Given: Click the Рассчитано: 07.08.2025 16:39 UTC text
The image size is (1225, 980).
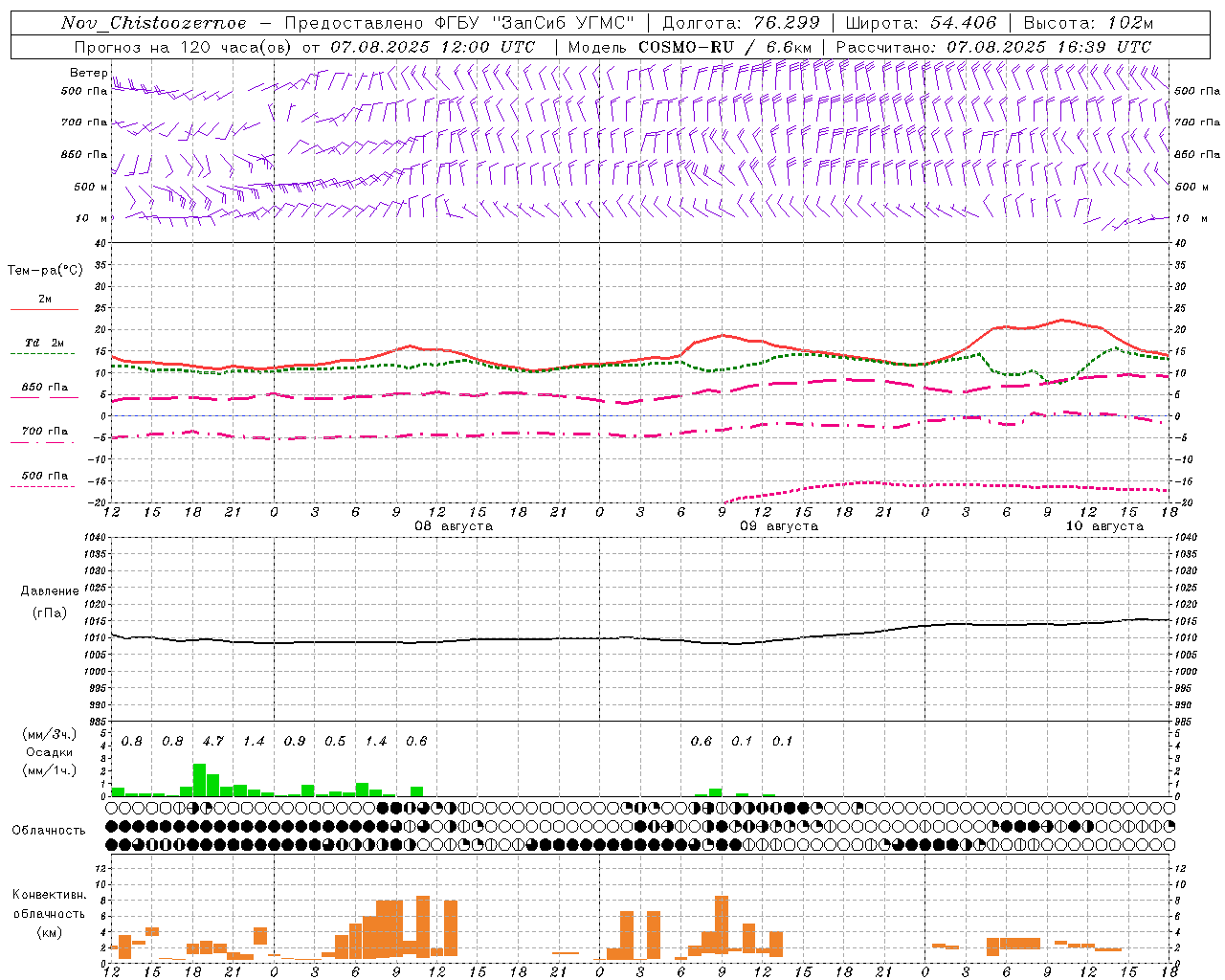Looking at the screenshot, I should pyautogui.click(x=993, y=47).
